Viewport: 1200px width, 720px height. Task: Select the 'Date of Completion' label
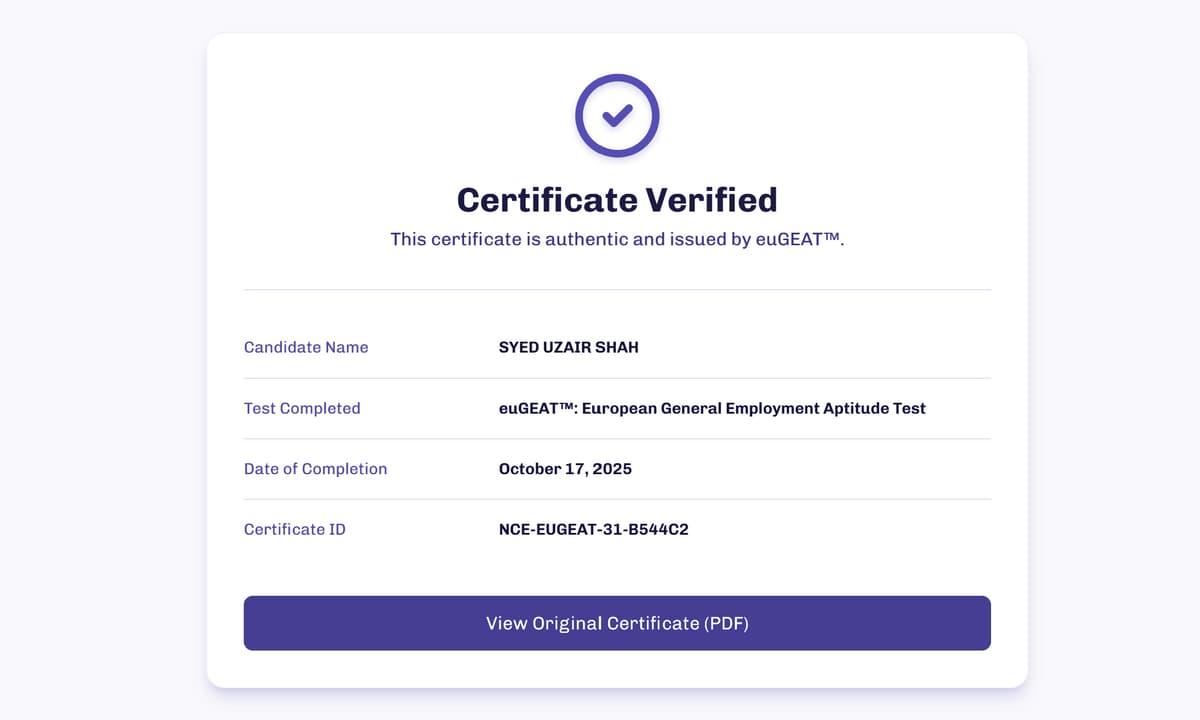tap(315, 468)
